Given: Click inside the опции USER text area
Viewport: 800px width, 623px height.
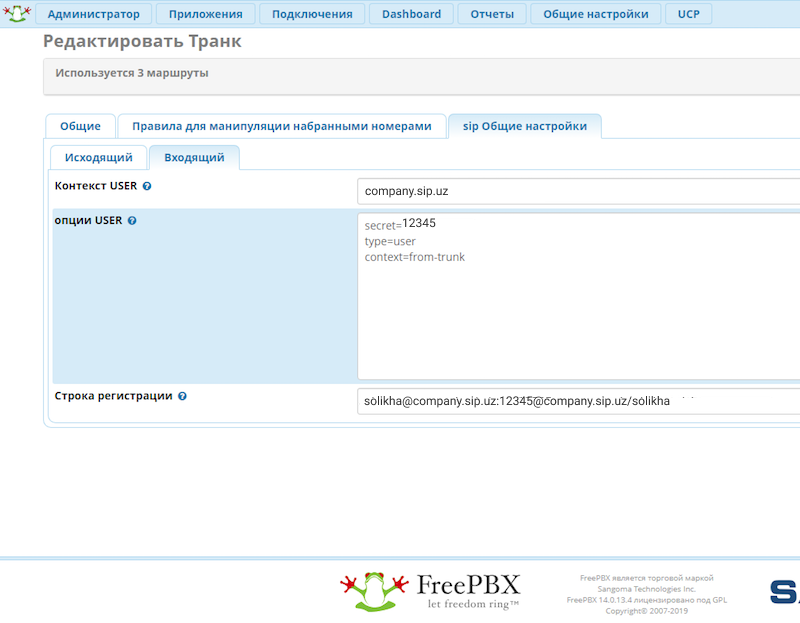Looking at the screenshot, I should (x=578, y=300).
